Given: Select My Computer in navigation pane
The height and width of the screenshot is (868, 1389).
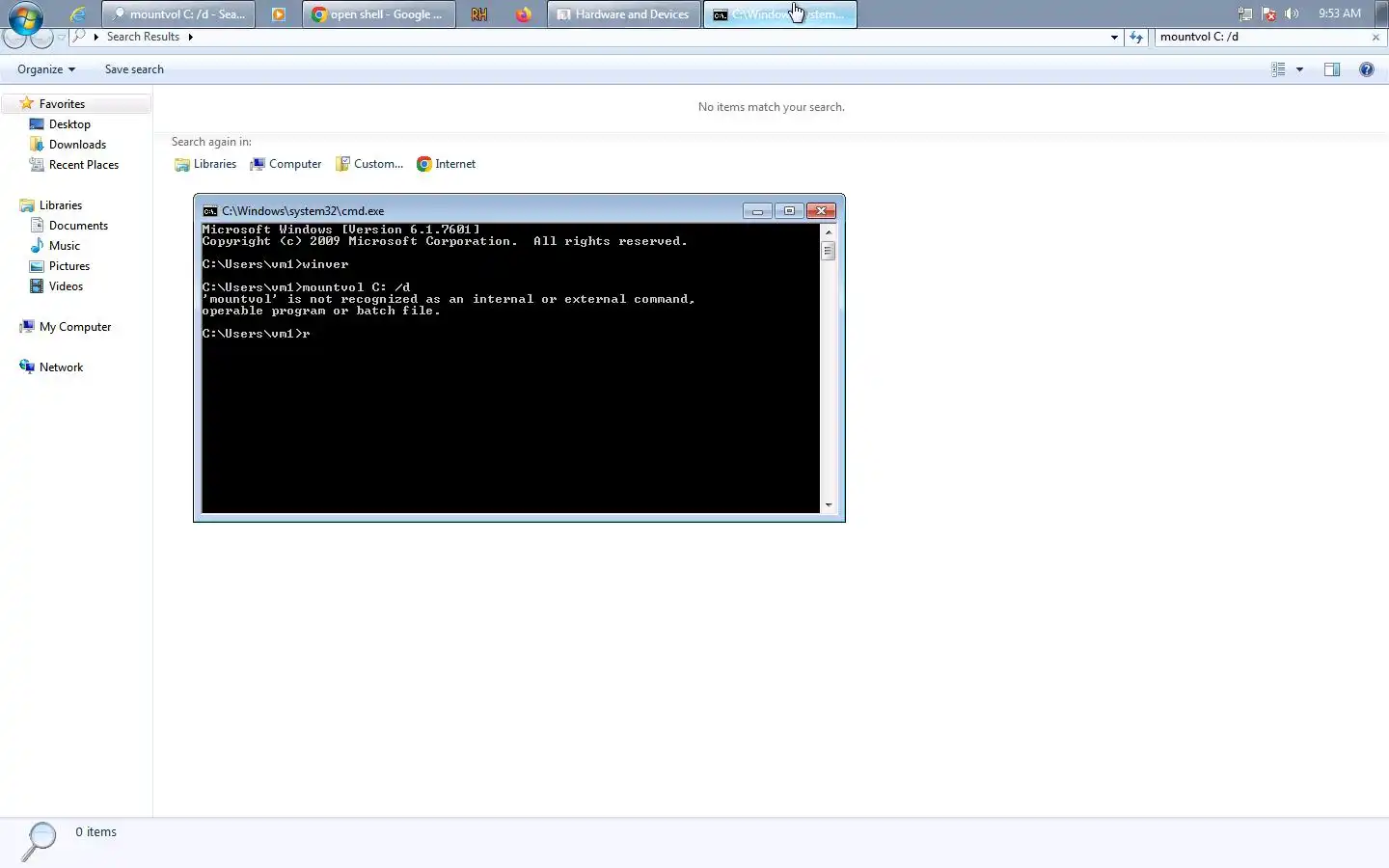Looking at the screenshot, I should coord(74,327).
